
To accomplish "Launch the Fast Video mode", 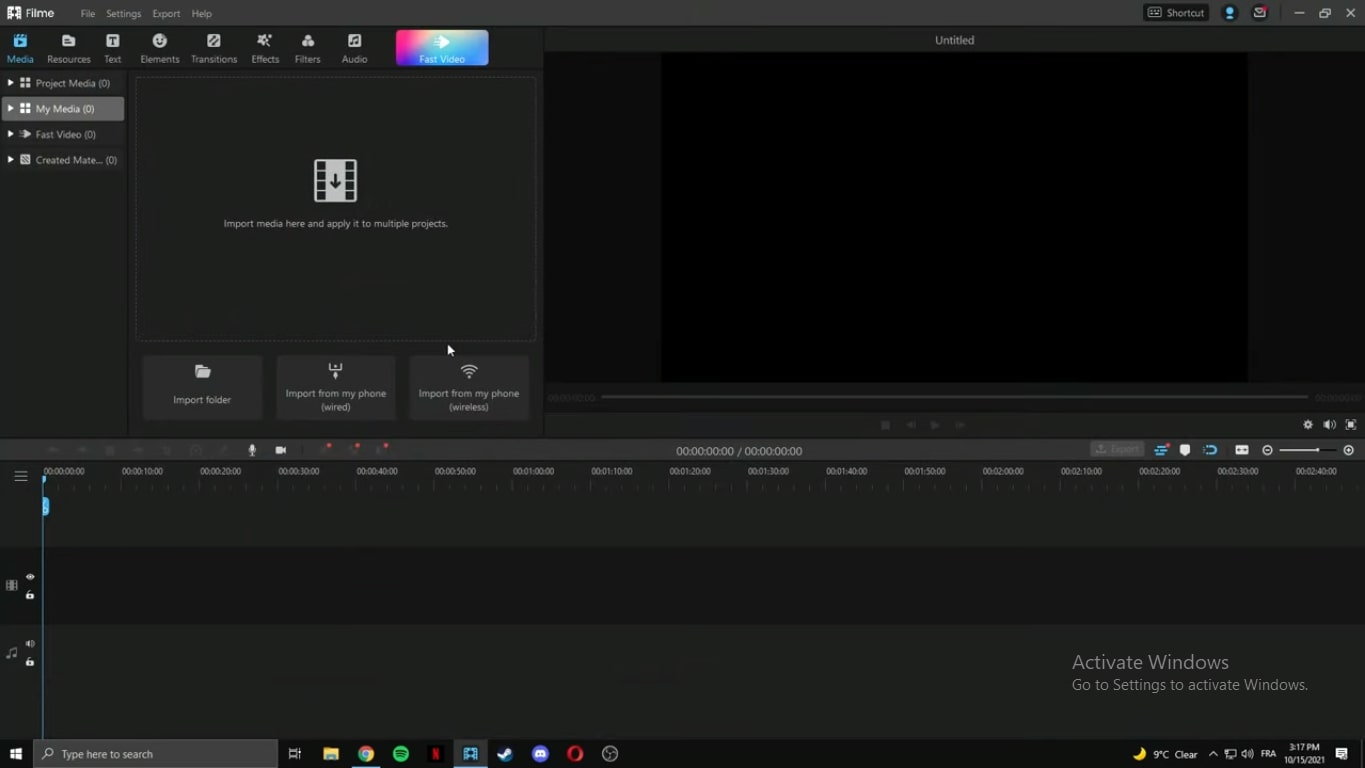I will click(442, 48).
